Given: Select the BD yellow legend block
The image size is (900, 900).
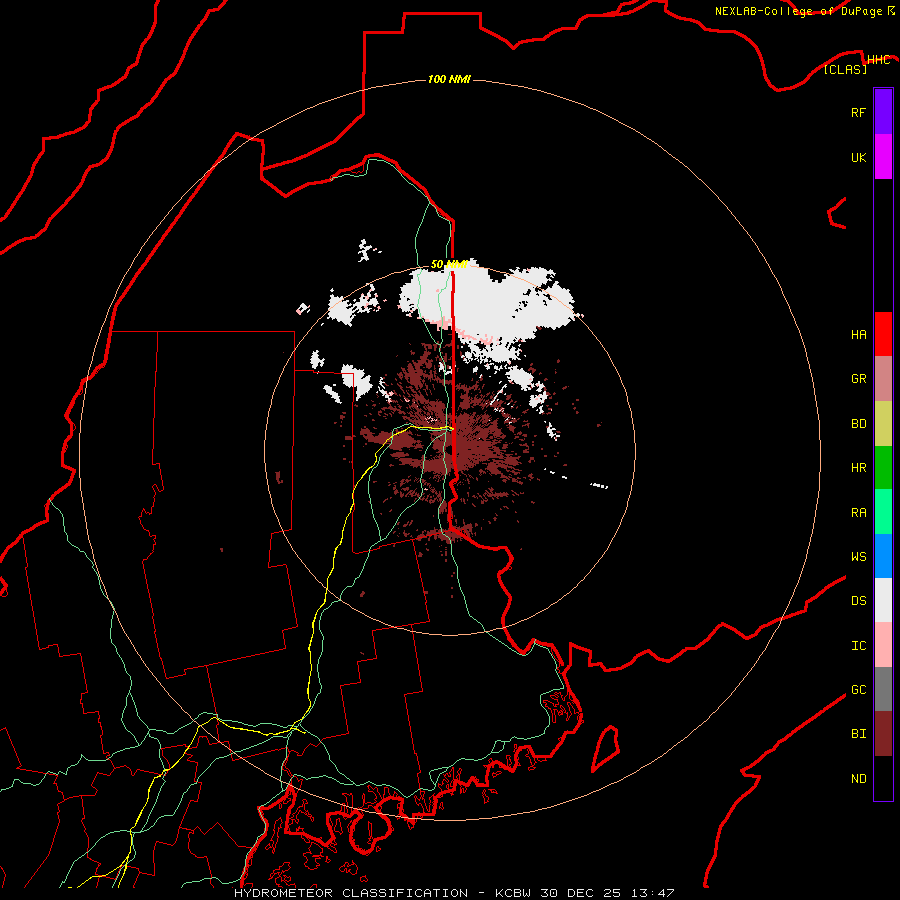Looking at the screenshot, I should pos(883,424).
